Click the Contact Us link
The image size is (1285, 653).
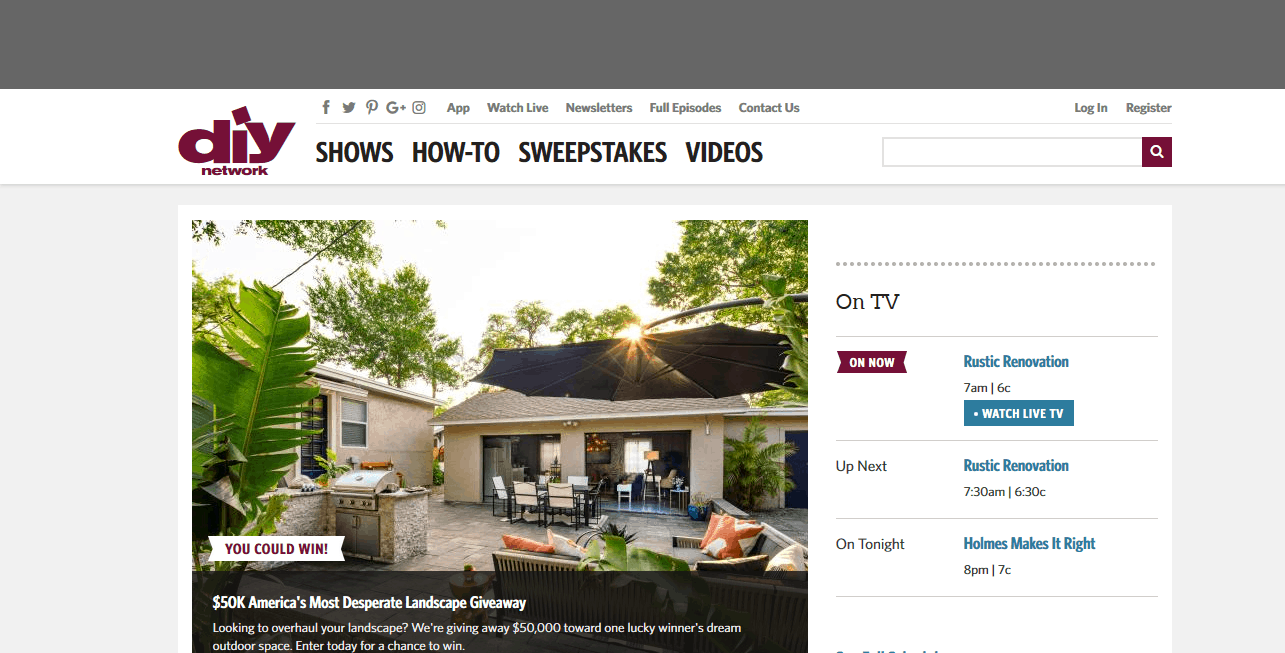[769, 108]
